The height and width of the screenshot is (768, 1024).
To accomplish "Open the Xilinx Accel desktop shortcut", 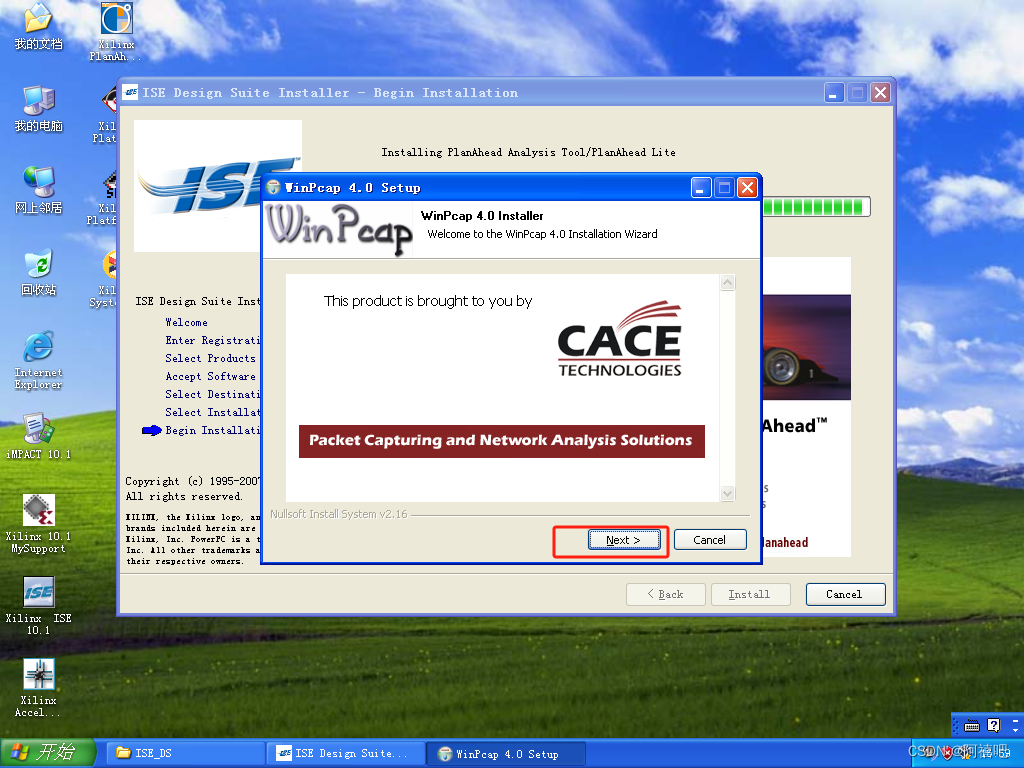I will click(39, 688).
